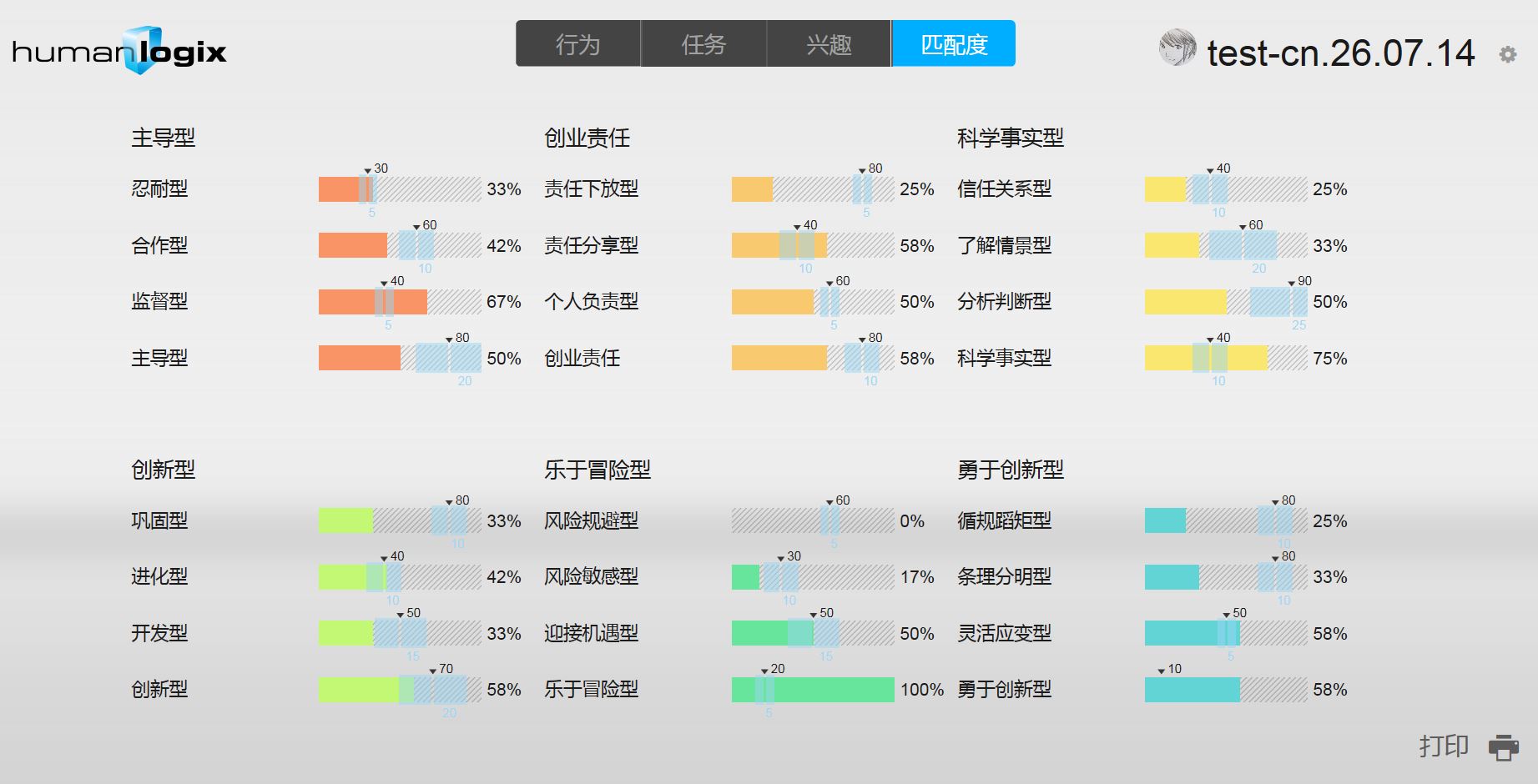Click the user avatar picture
This screenshot has height=784, width=1538.
1177,48
